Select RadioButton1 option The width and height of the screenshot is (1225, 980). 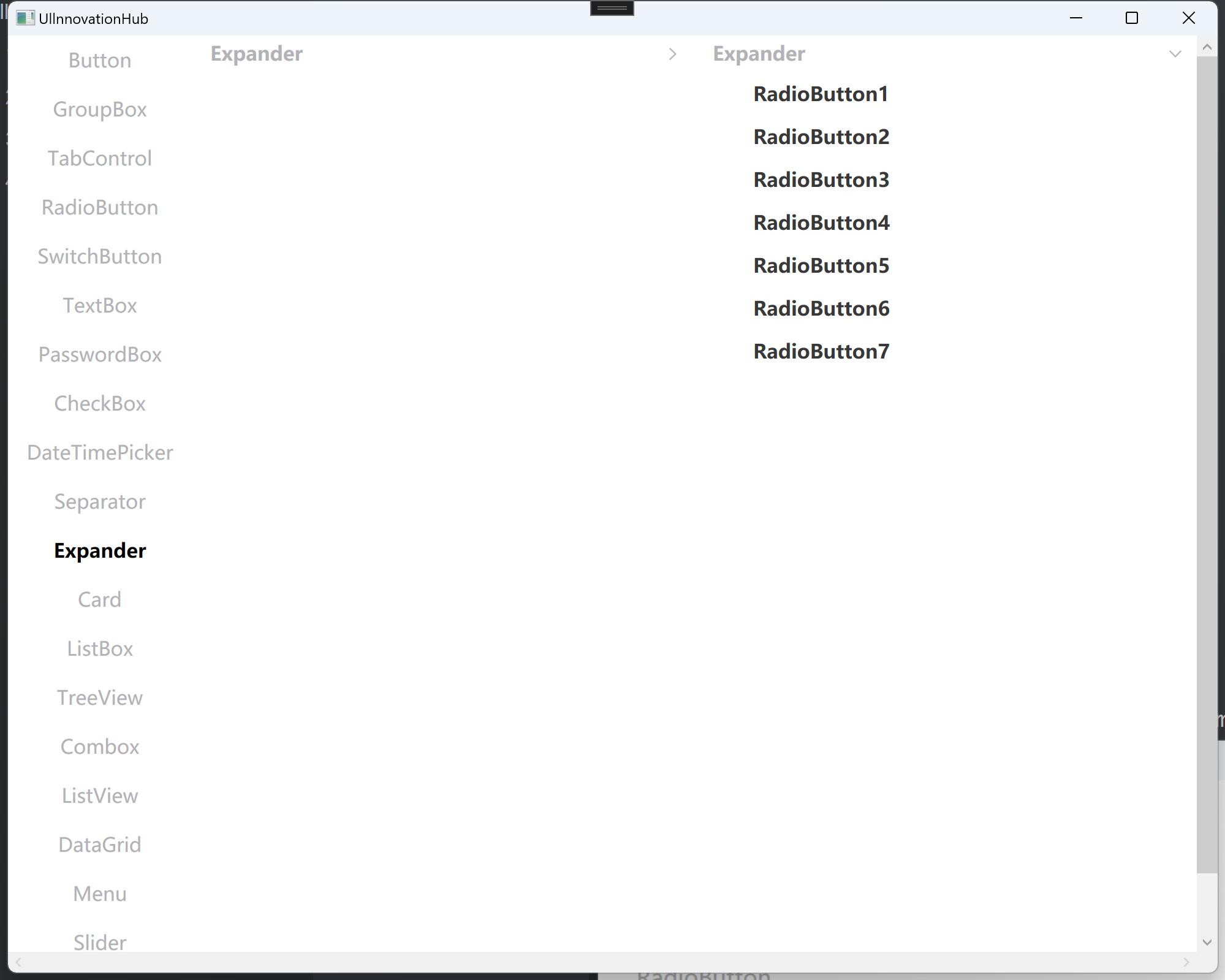click(821, 94)
